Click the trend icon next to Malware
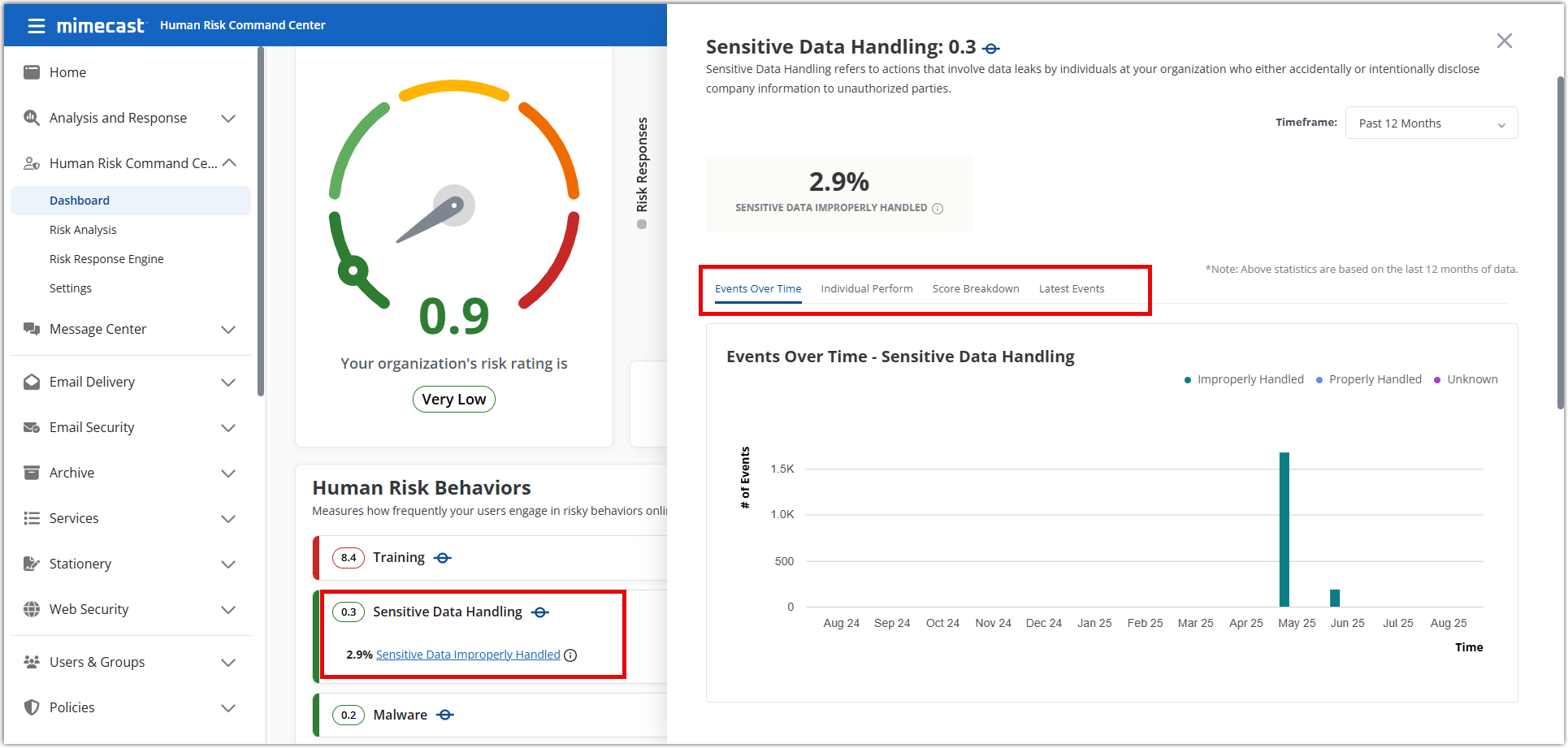This screenshot has width=1568, height=748. [x=444, y=716]
